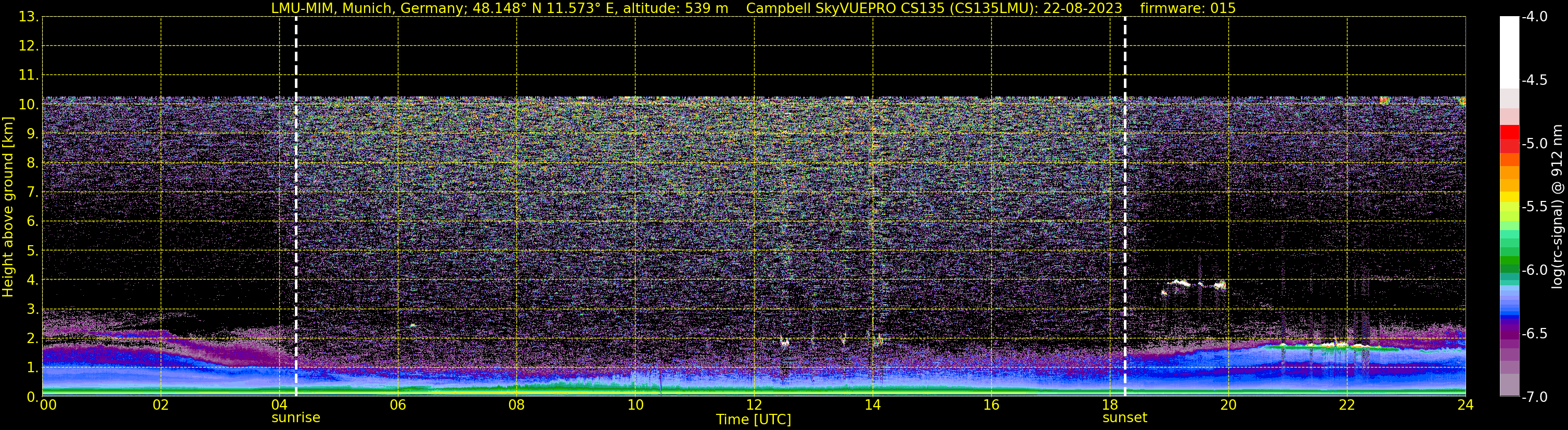Click the orange band in the colorbar
1568x430 pixels.
pyautogui.click(x=1510, y=172)
